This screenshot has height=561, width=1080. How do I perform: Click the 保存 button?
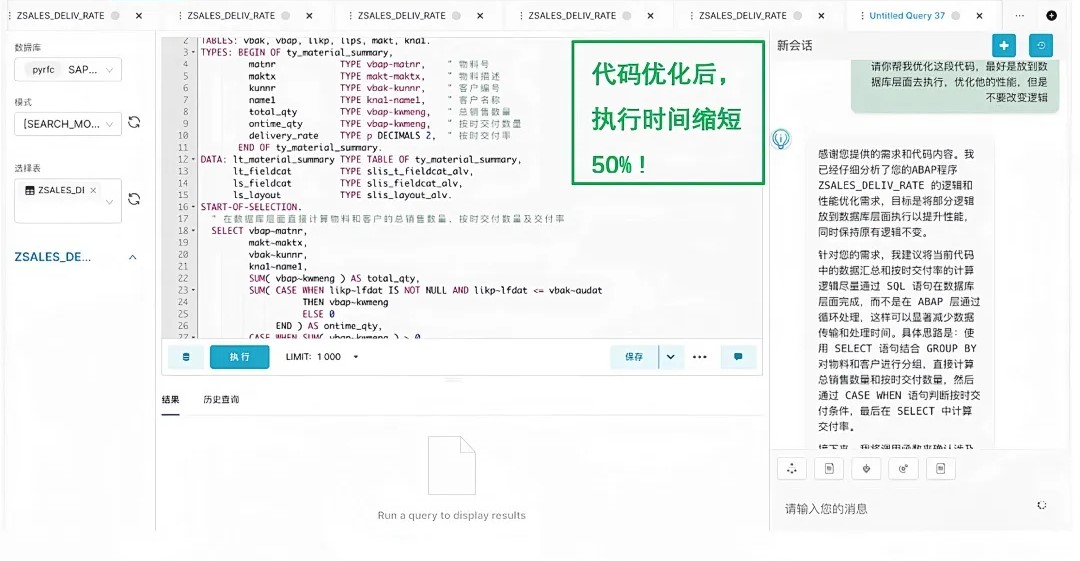[x=634, y=357]
